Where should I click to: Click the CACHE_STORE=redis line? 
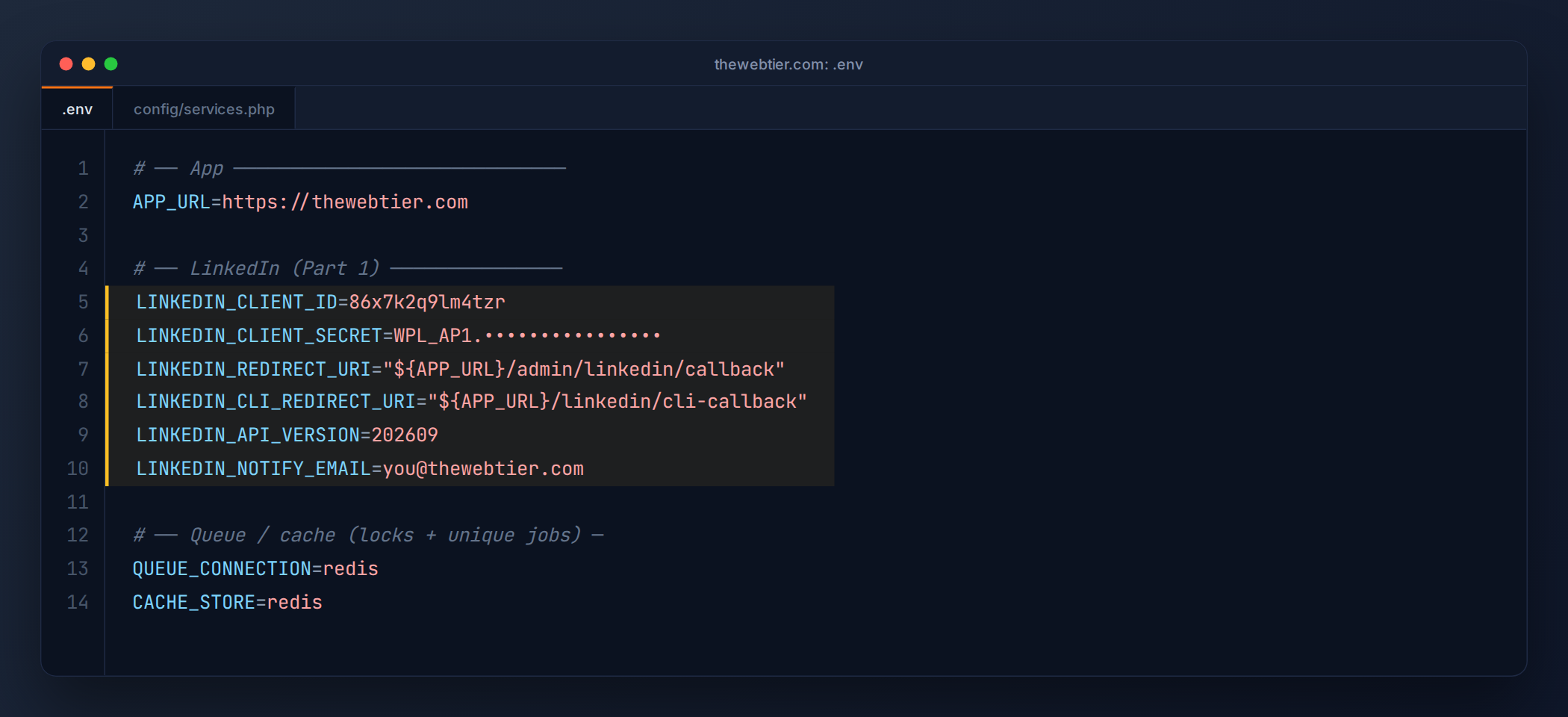(228, 603)
